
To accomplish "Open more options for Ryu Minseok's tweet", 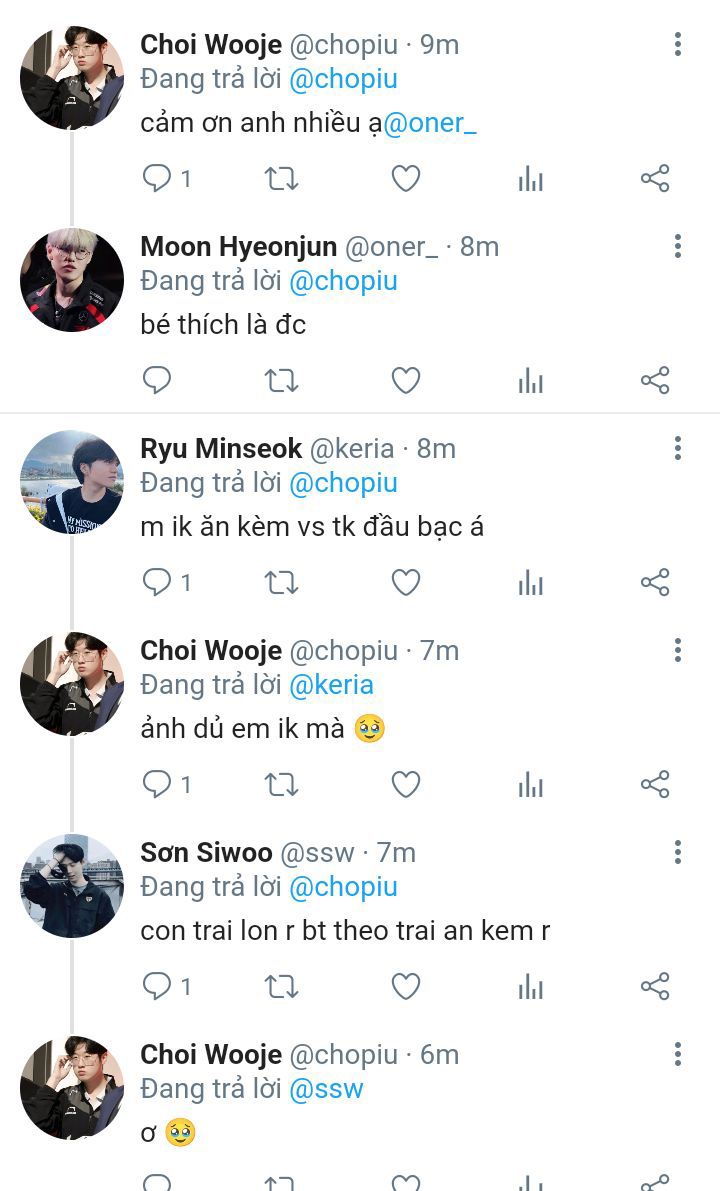I will tap(678, 448).
